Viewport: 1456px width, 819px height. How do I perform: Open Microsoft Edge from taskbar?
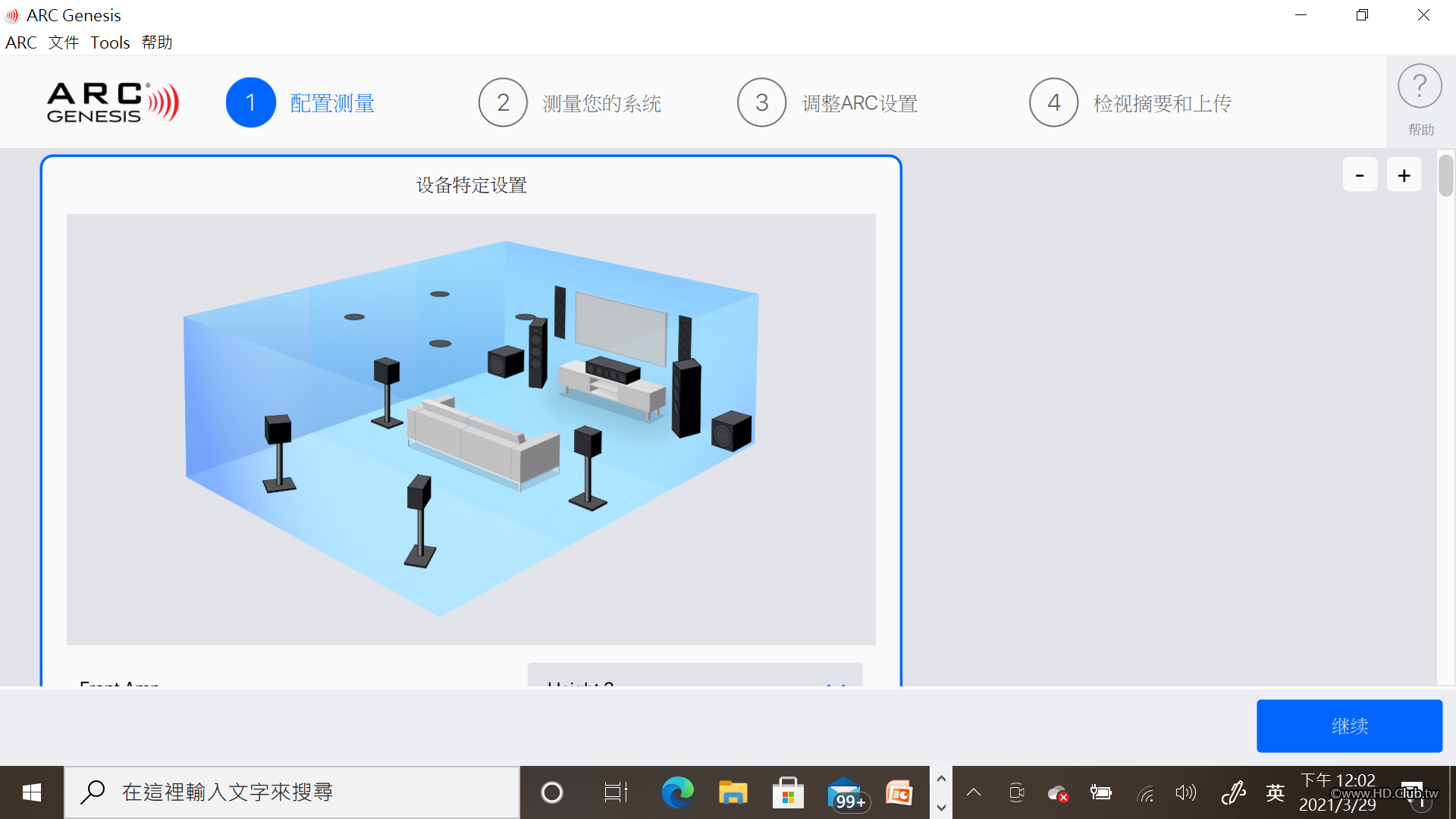[677, 792]
